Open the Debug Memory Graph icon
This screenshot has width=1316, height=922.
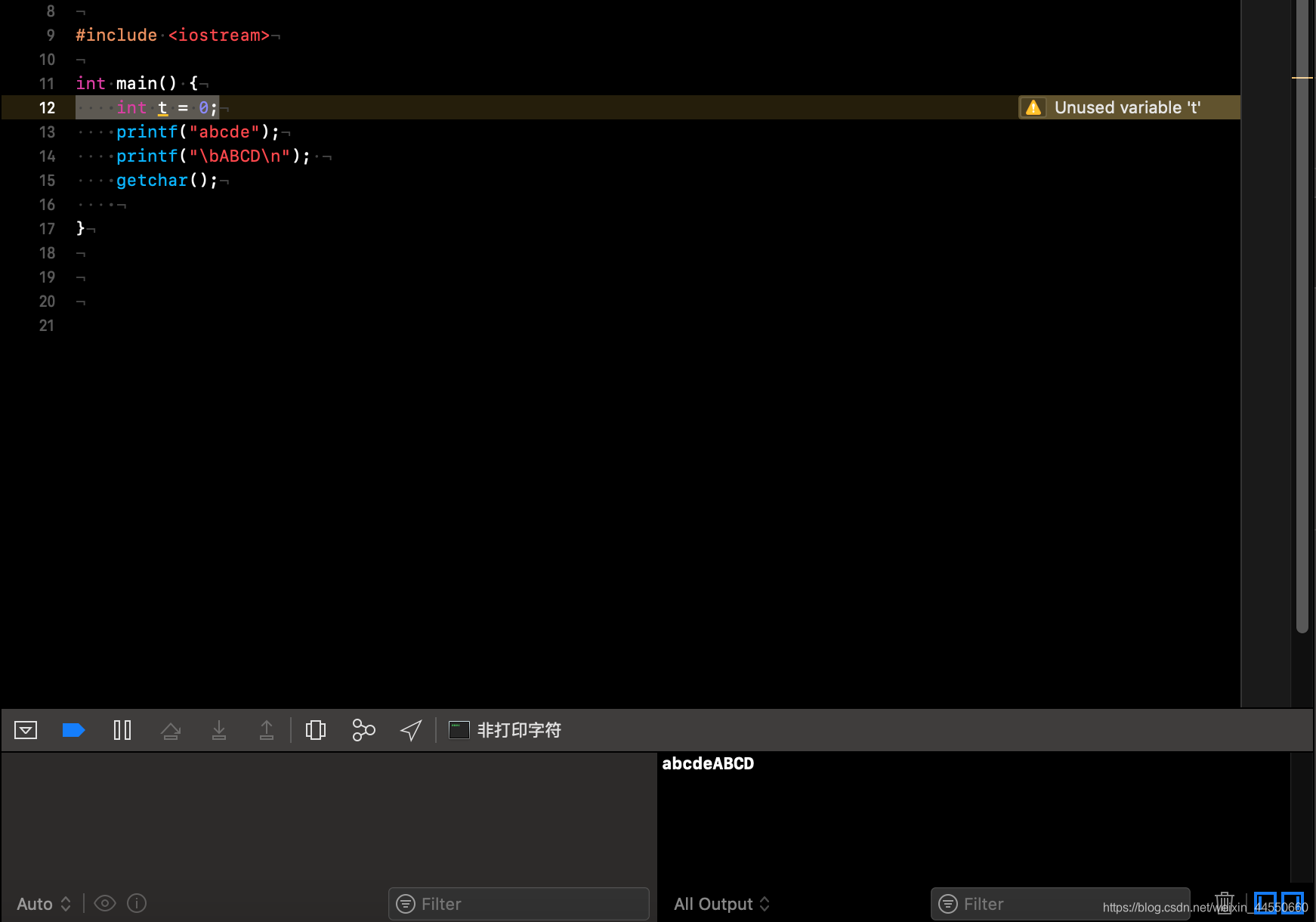pyautogui.click(x=363, y=730)
